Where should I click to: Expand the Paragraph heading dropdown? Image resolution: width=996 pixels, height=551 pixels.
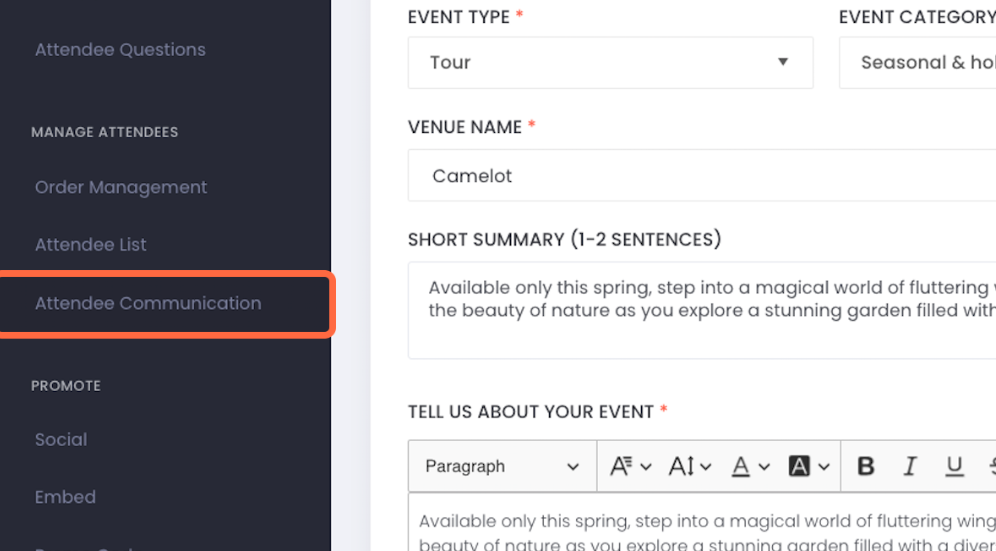click(x=502, y=466)
